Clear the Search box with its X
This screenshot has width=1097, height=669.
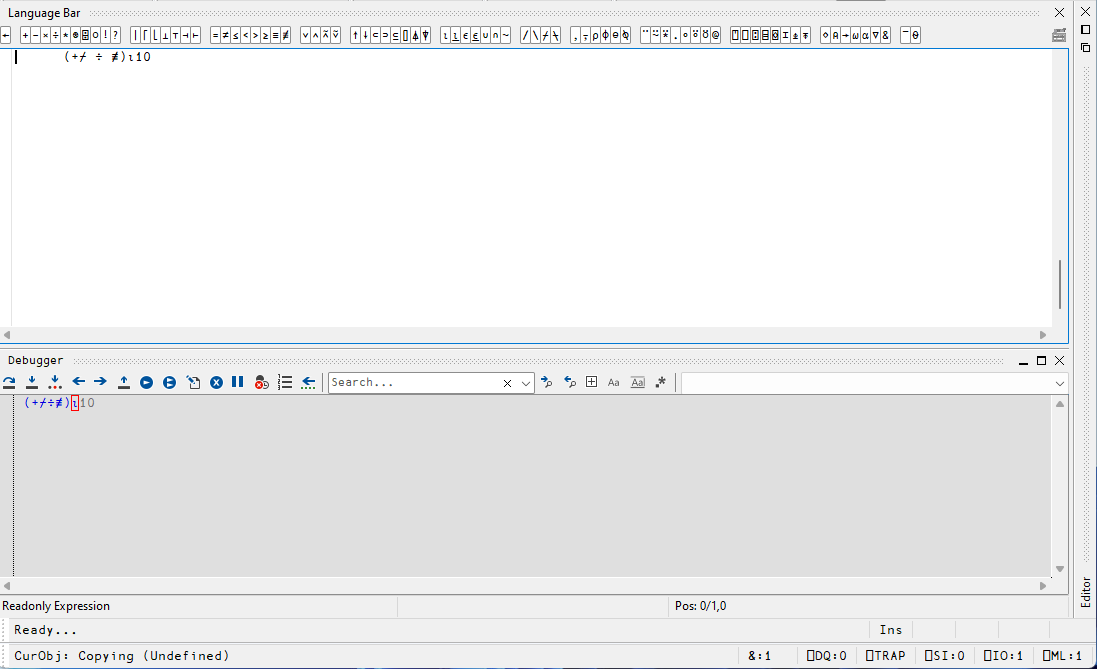coord(507,383)
